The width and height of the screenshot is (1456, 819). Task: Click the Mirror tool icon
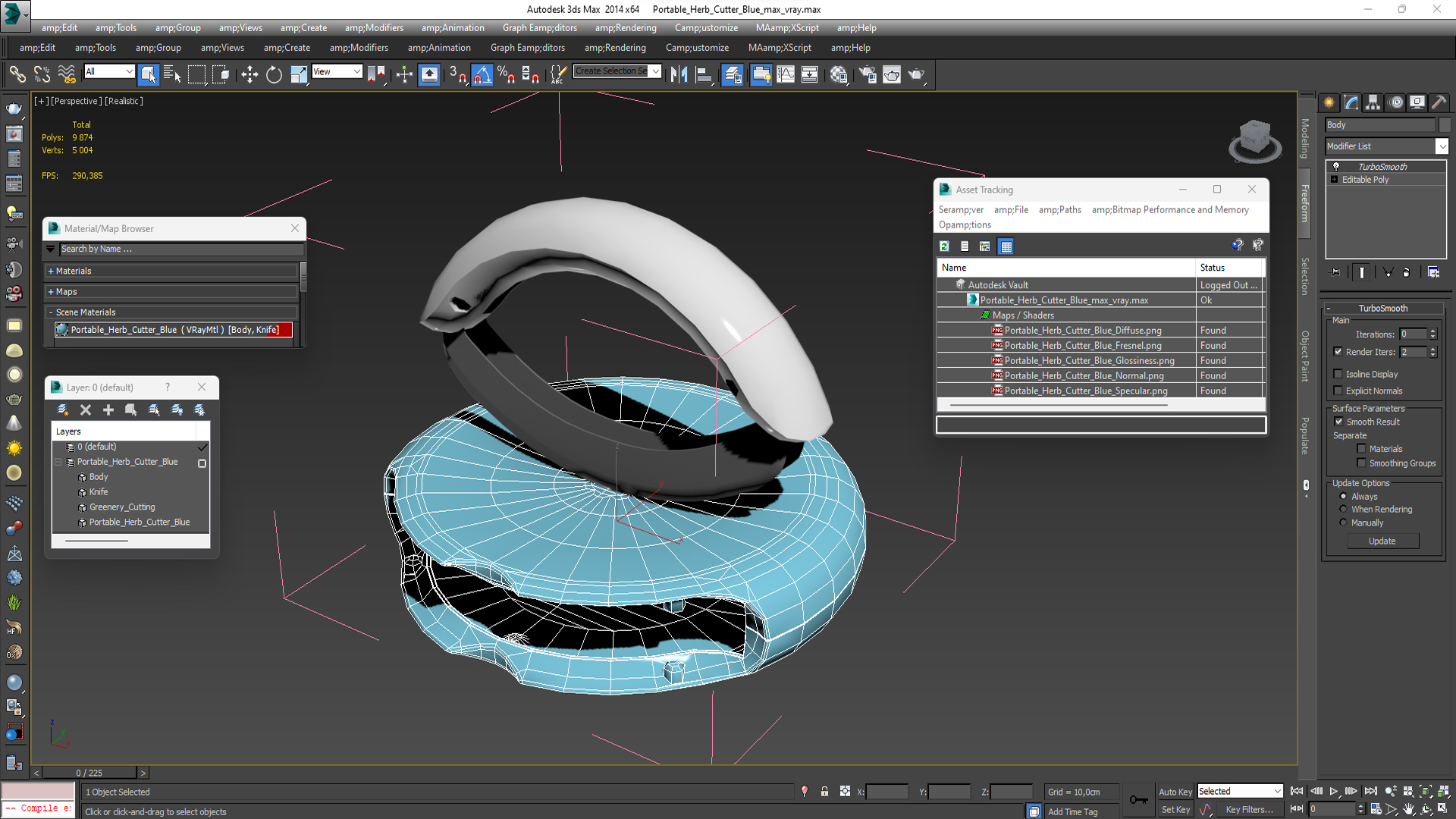coord(679,74)
